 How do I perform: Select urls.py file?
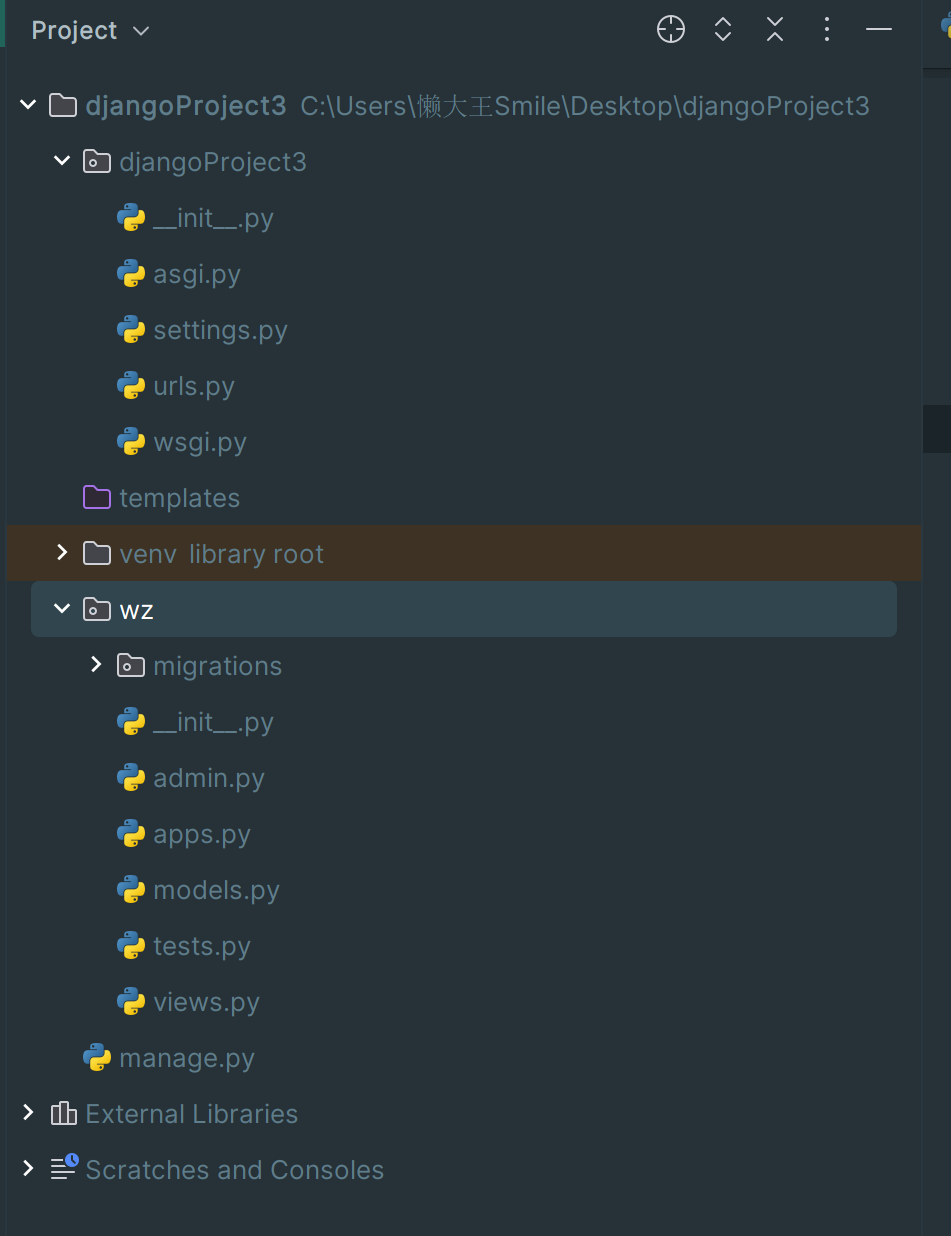[x=193, y=386]
